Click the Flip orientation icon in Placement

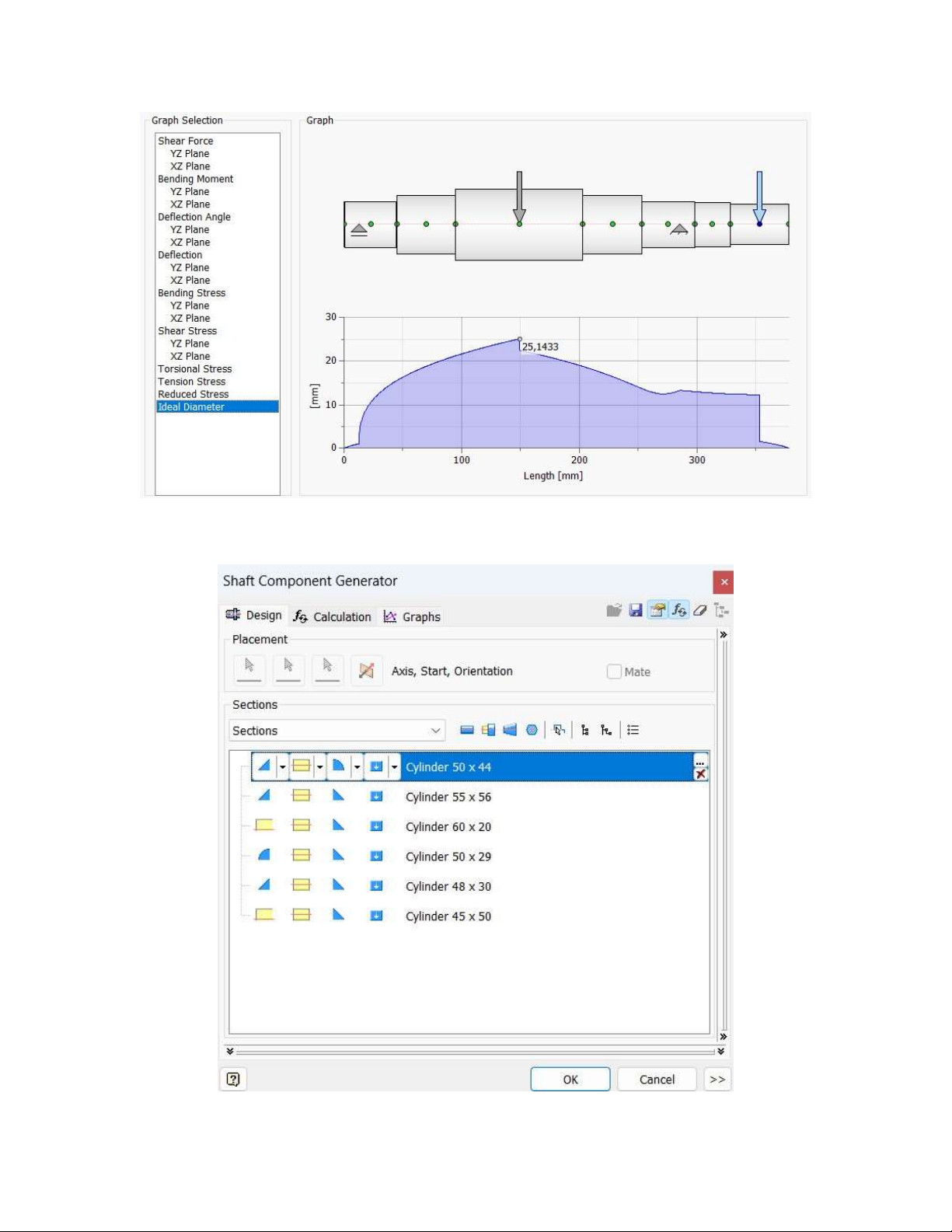(367, 671)
